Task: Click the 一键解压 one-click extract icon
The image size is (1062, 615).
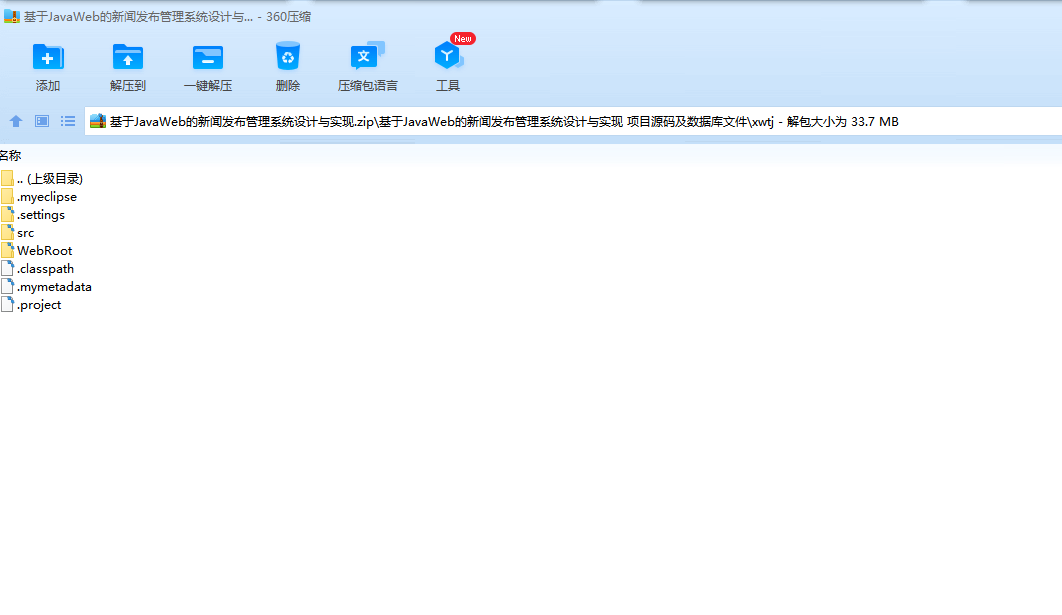Action: point(207,58)
